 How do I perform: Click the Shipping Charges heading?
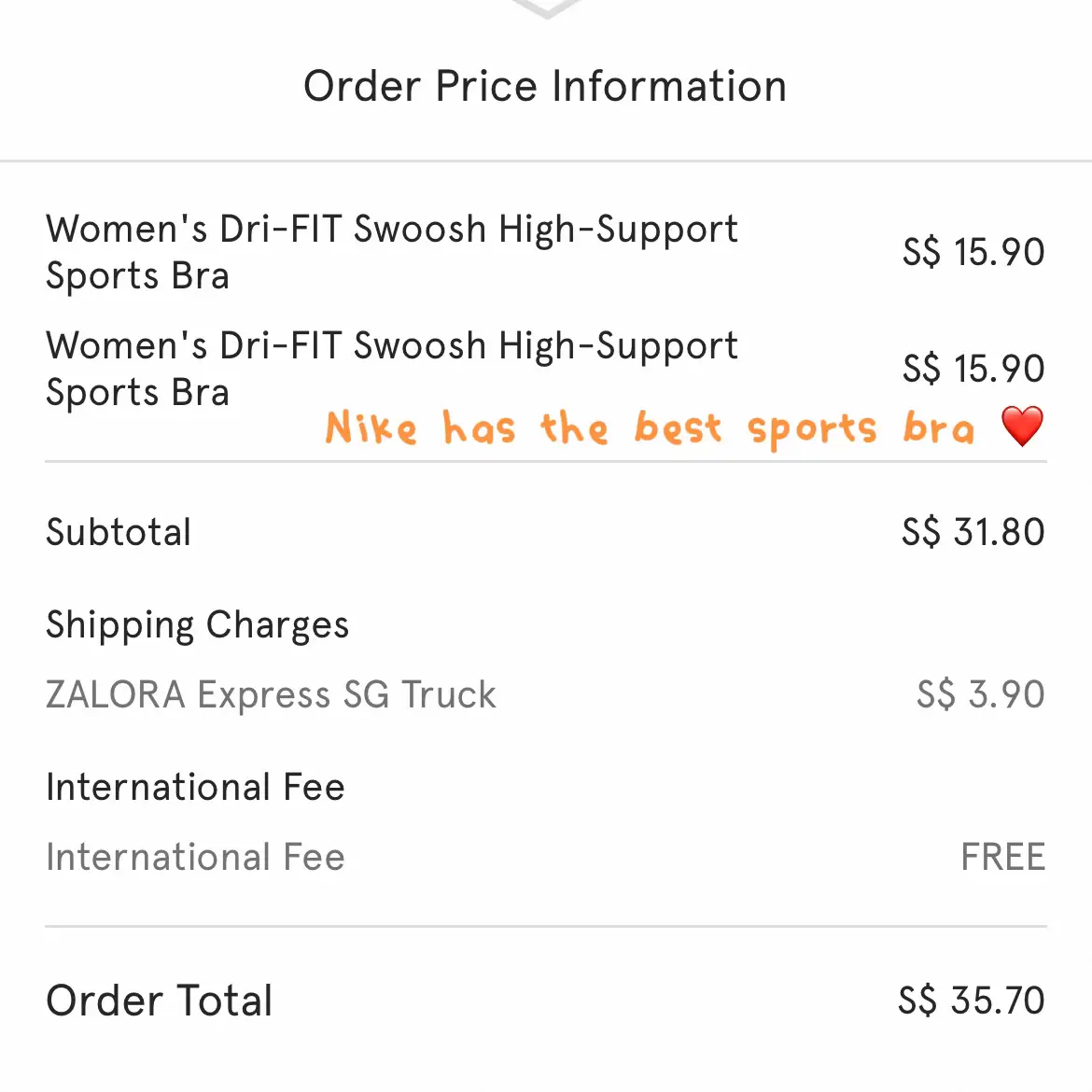click(197, 624)
